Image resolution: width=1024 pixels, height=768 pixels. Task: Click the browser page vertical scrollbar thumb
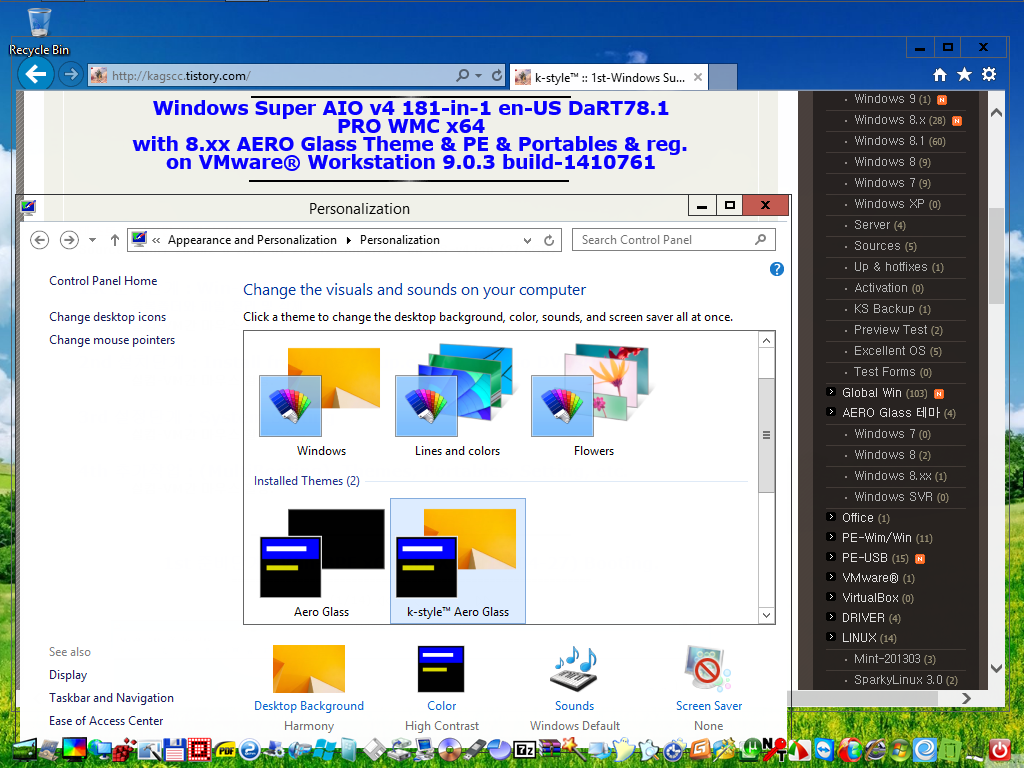996,256
